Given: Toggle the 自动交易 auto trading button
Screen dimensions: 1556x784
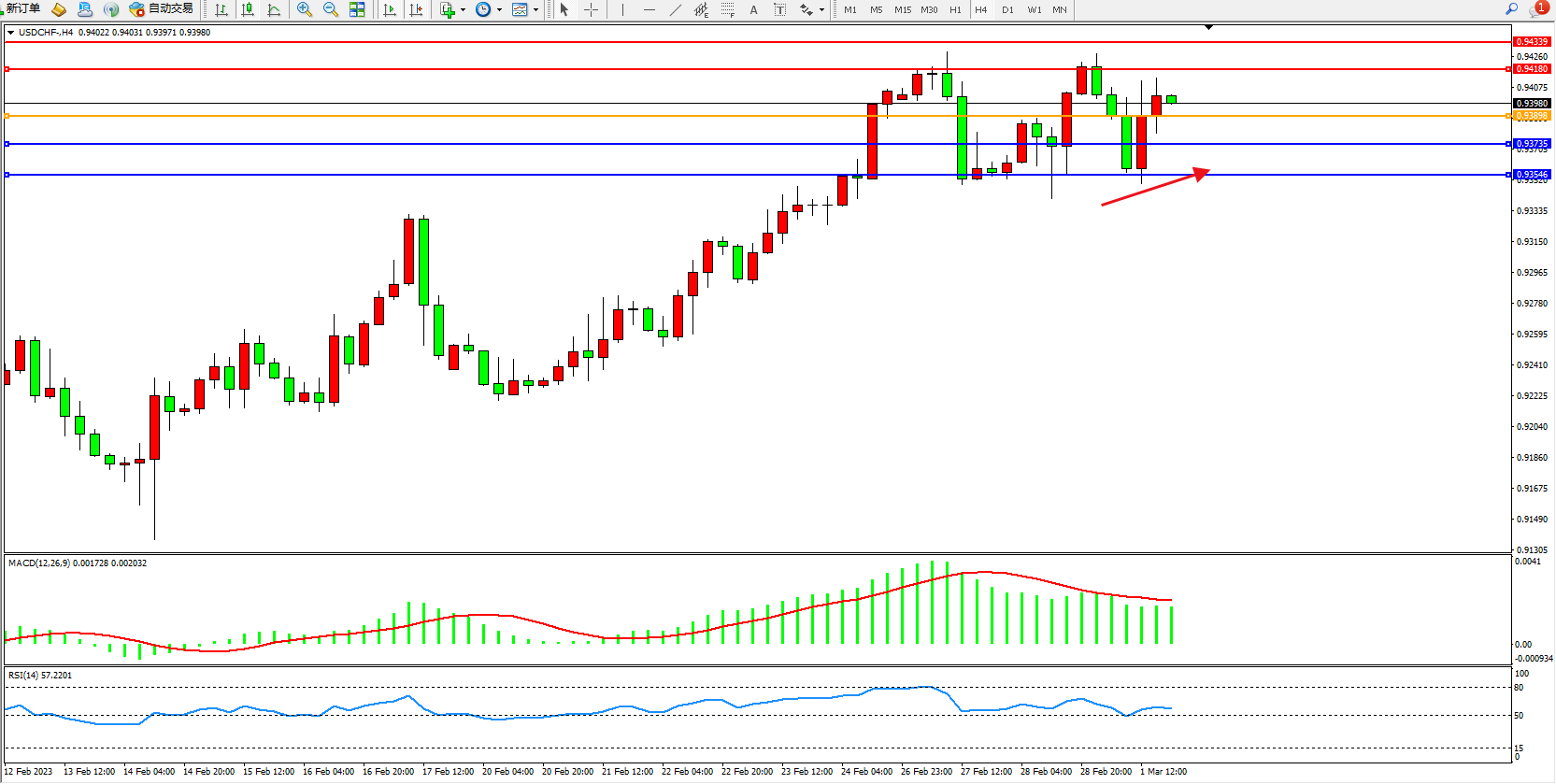Looking at the screenshot, I should point(162,9).
